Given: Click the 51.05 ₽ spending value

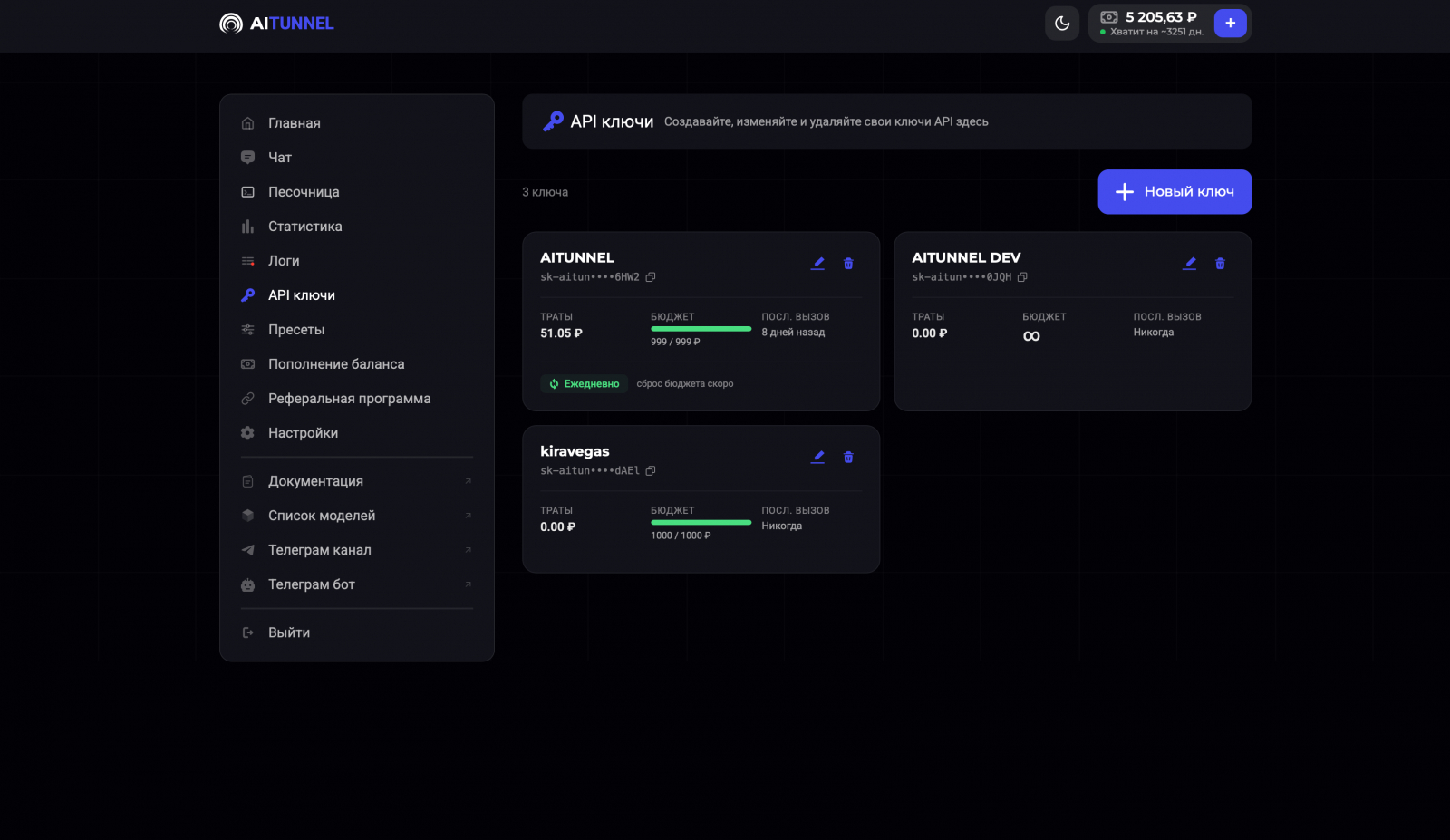Looking at the screenshot, I should click(561, 333).
